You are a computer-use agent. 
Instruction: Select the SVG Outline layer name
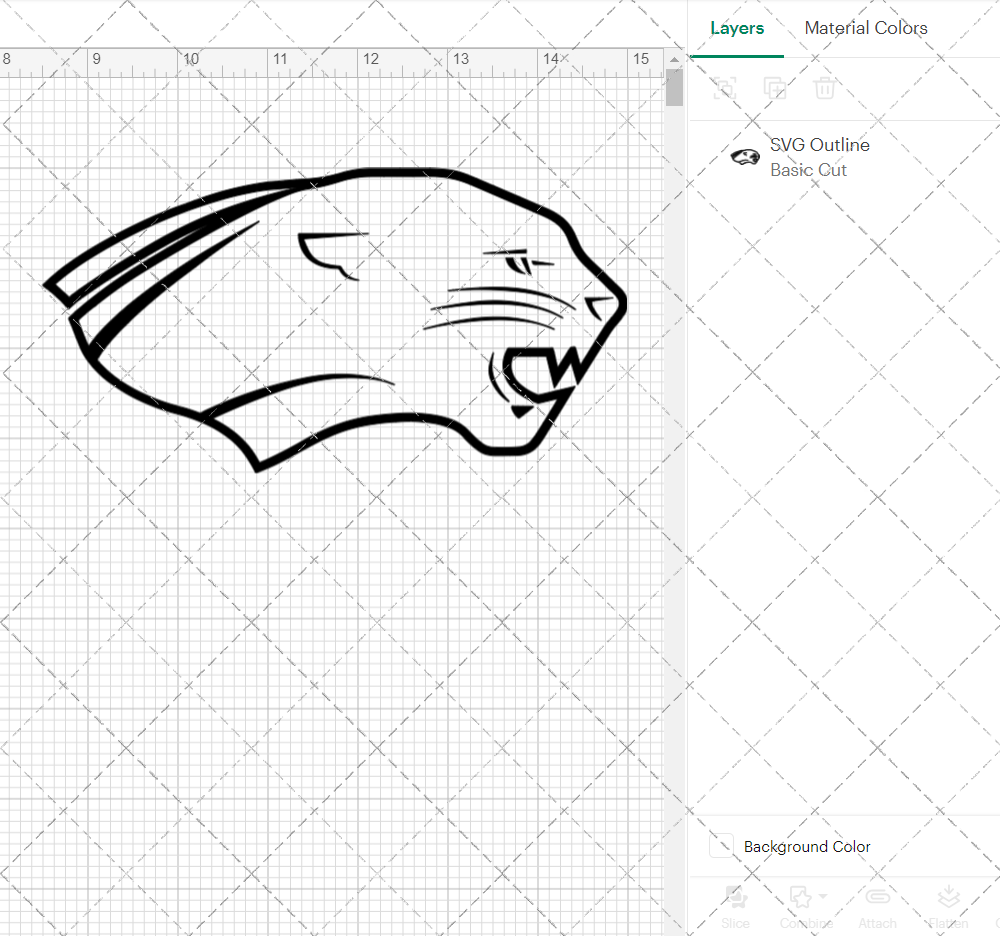pos(820,145)
